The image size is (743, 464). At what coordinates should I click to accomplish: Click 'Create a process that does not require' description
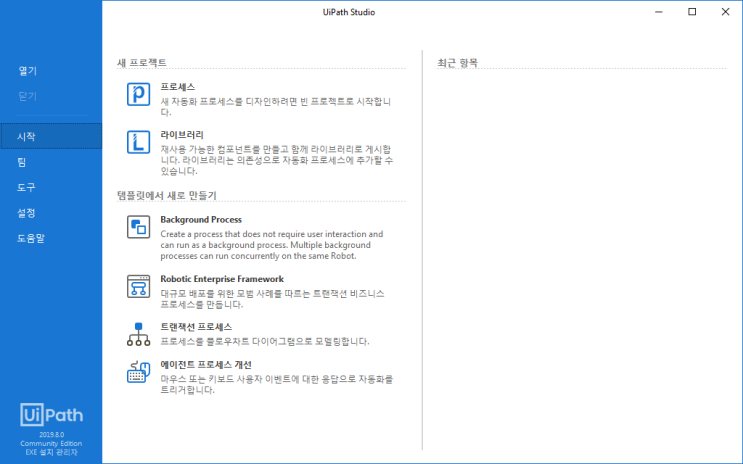(x=272, y=245)
